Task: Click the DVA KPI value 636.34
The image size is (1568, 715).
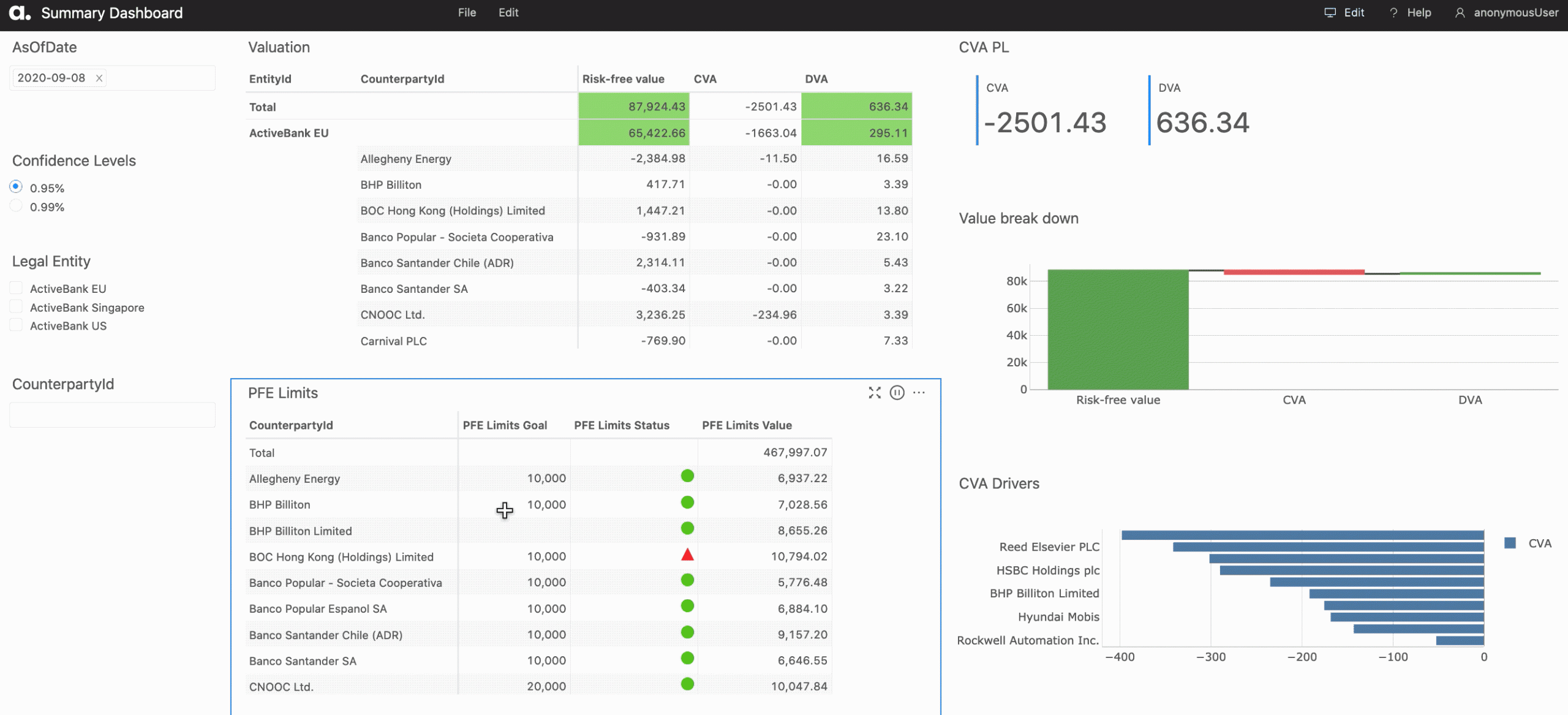Action: 1202,123
